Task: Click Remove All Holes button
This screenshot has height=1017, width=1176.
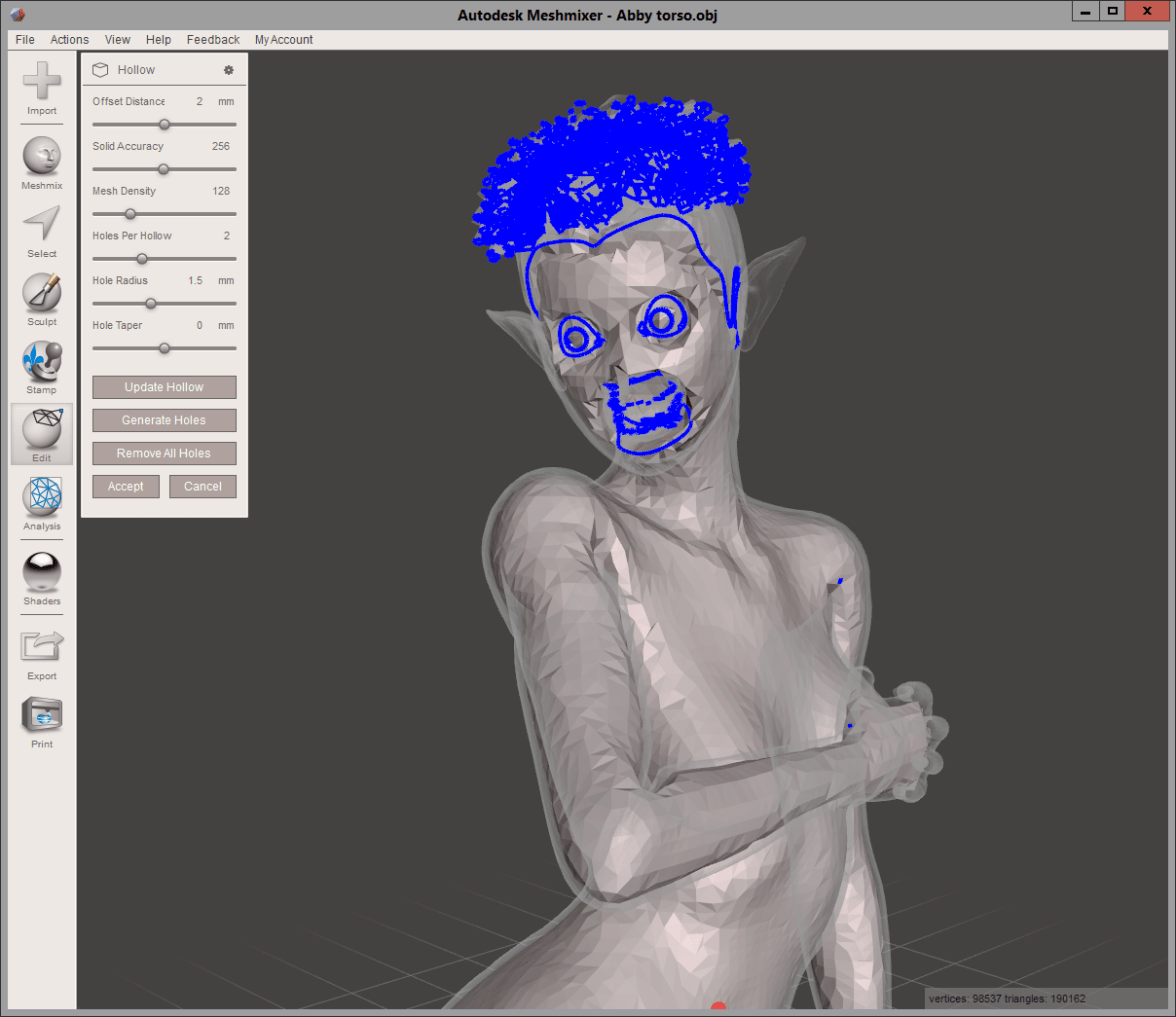Action: [164, 453]
